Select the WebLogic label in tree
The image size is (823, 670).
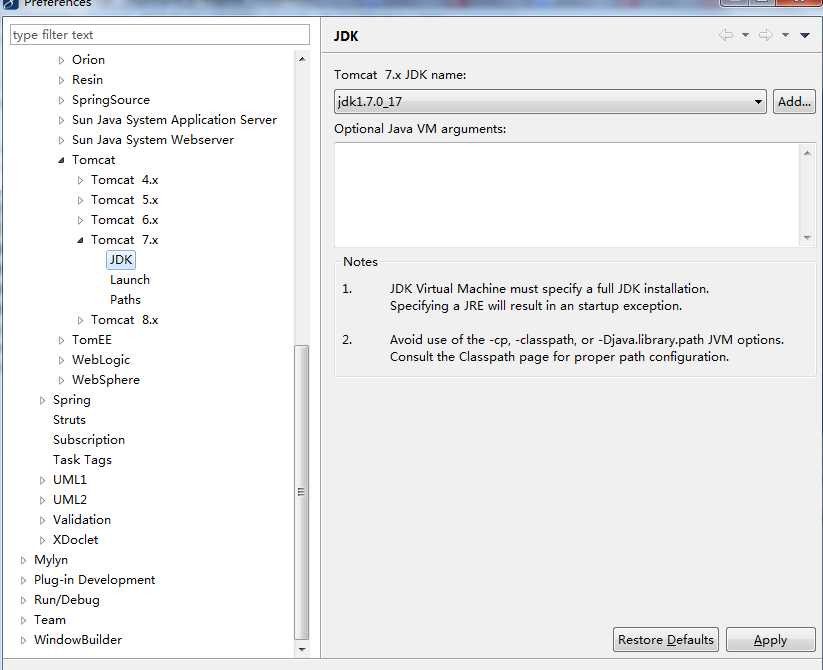tap(101, 360)
